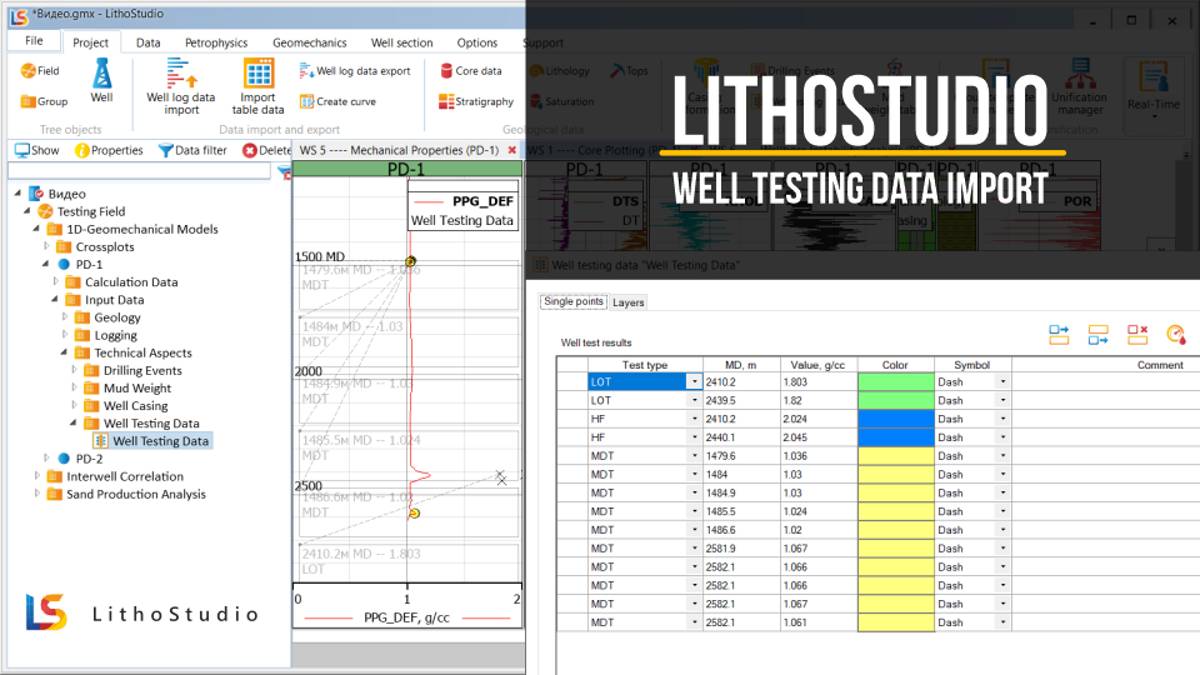Expand the Mud Weight folder
Screen dimensions: 1200x675
pyautogui.click(x=74, y=388)
